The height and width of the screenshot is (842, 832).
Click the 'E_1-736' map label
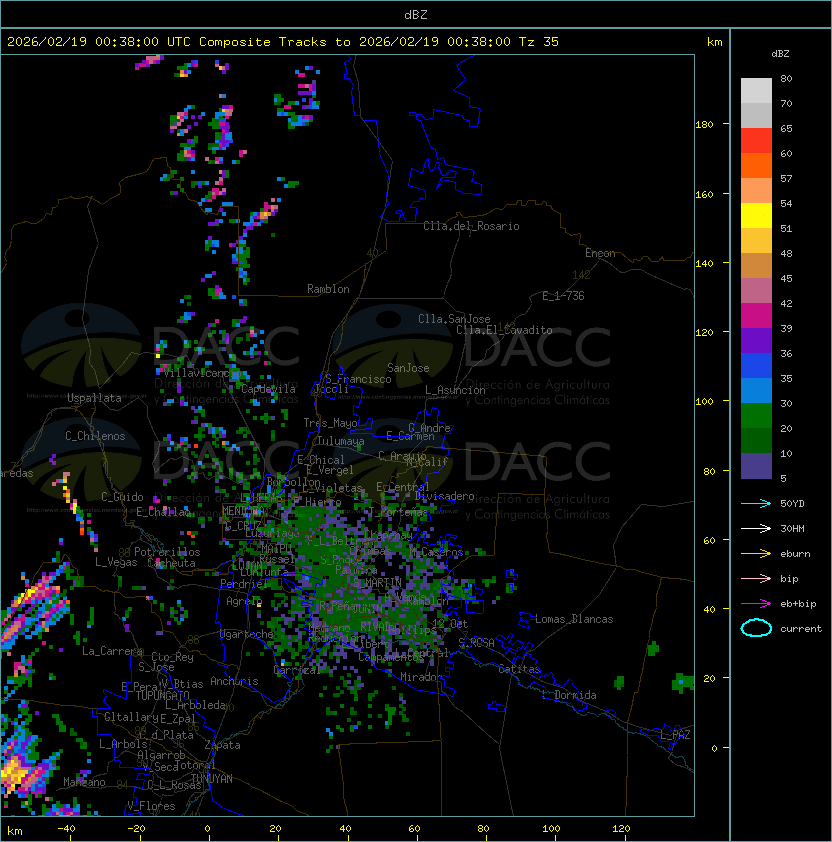pos(563,296)
